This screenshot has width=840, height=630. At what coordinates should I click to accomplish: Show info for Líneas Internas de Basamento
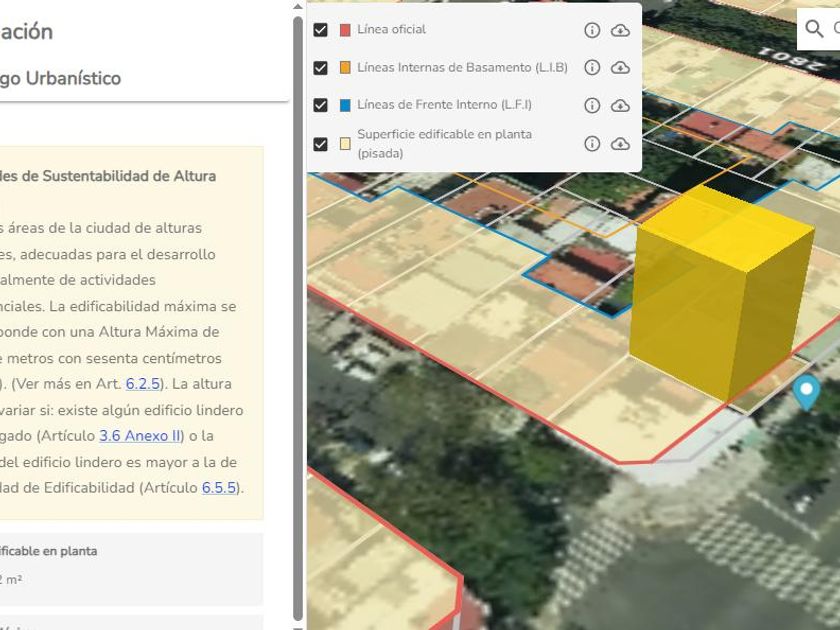(592, 68)
